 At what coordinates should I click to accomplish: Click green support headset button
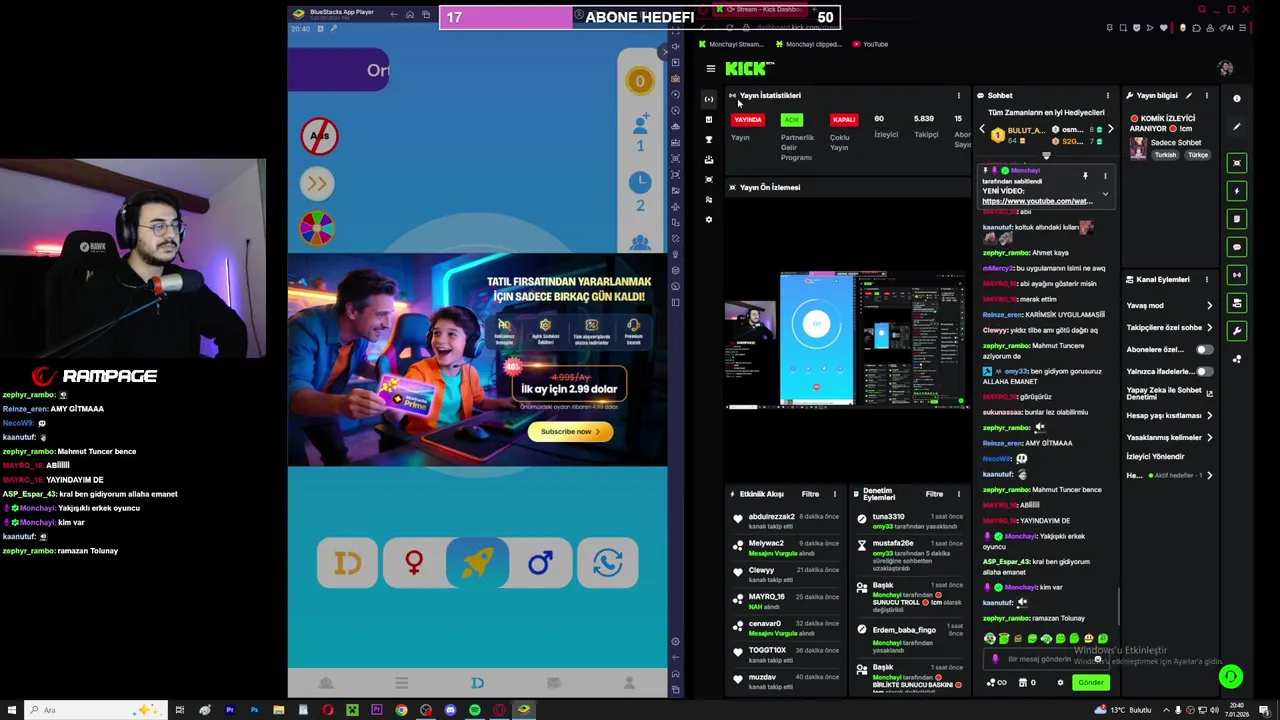point(1231,677)
